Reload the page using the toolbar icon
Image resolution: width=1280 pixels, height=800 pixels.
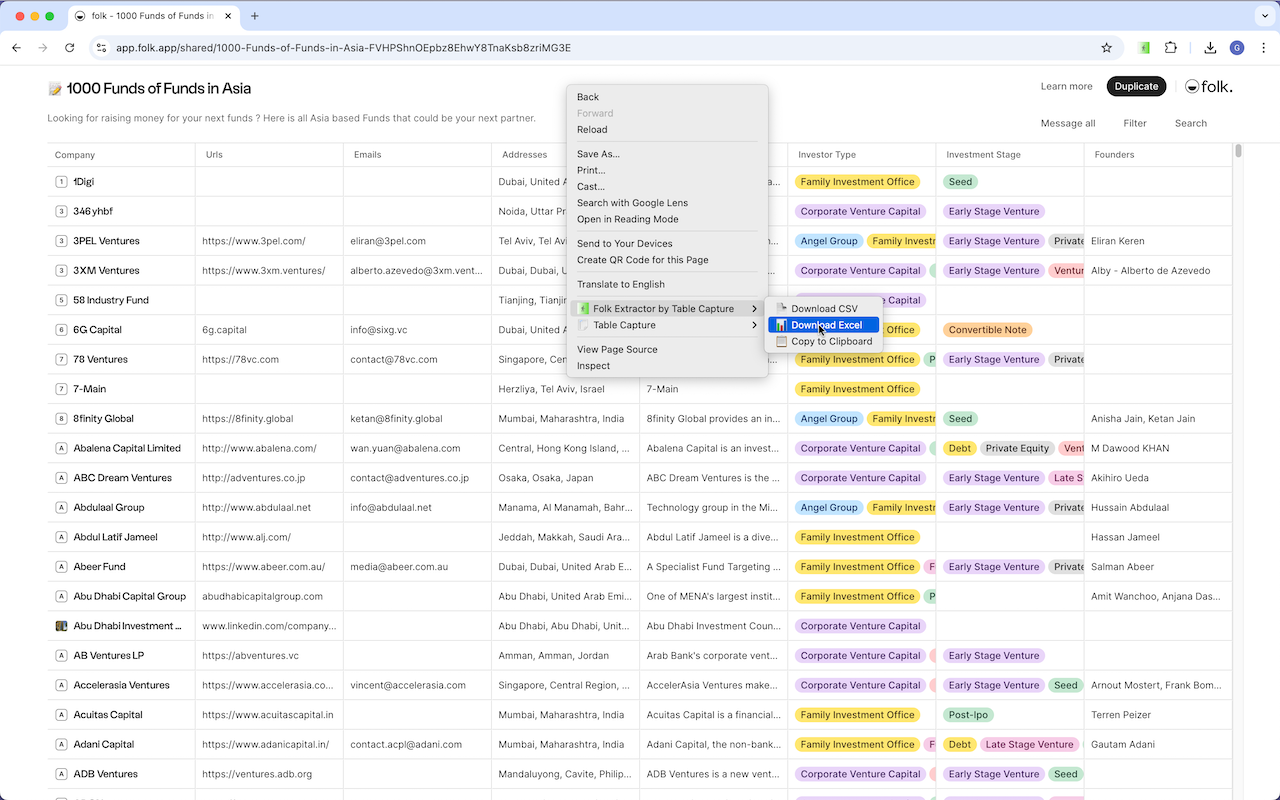pyautogui.click(x=70, y=48)
